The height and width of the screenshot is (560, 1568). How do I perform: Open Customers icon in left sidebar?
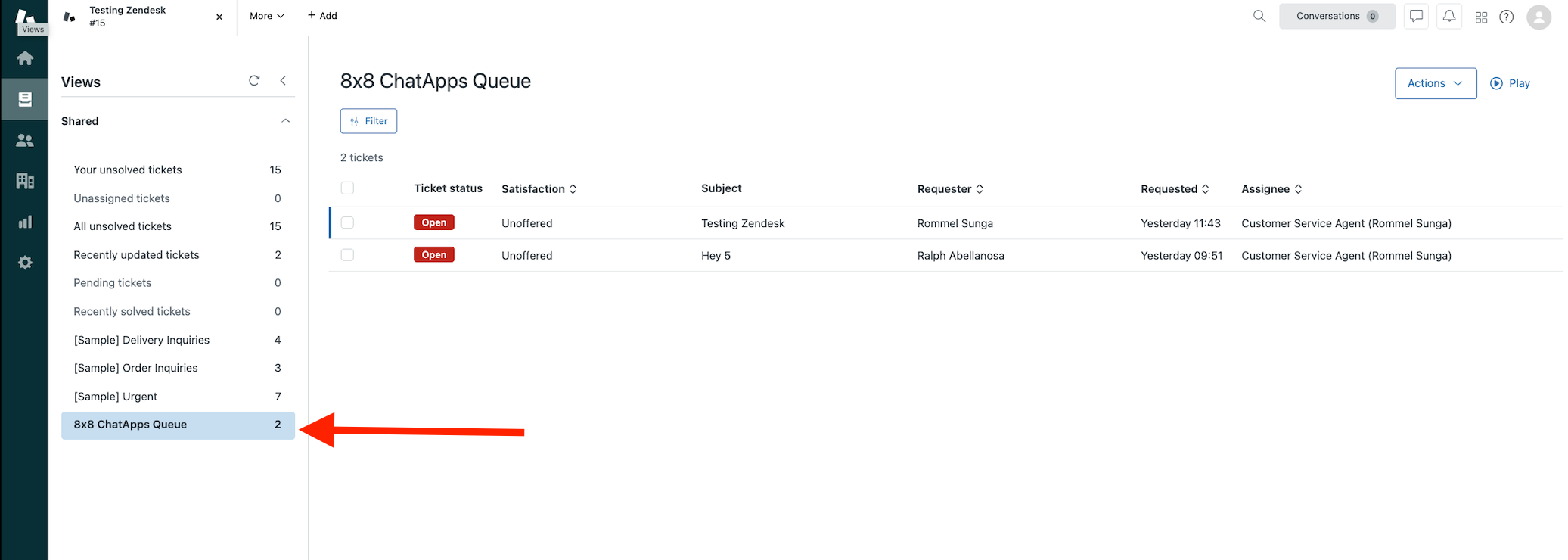coord(25,140)
